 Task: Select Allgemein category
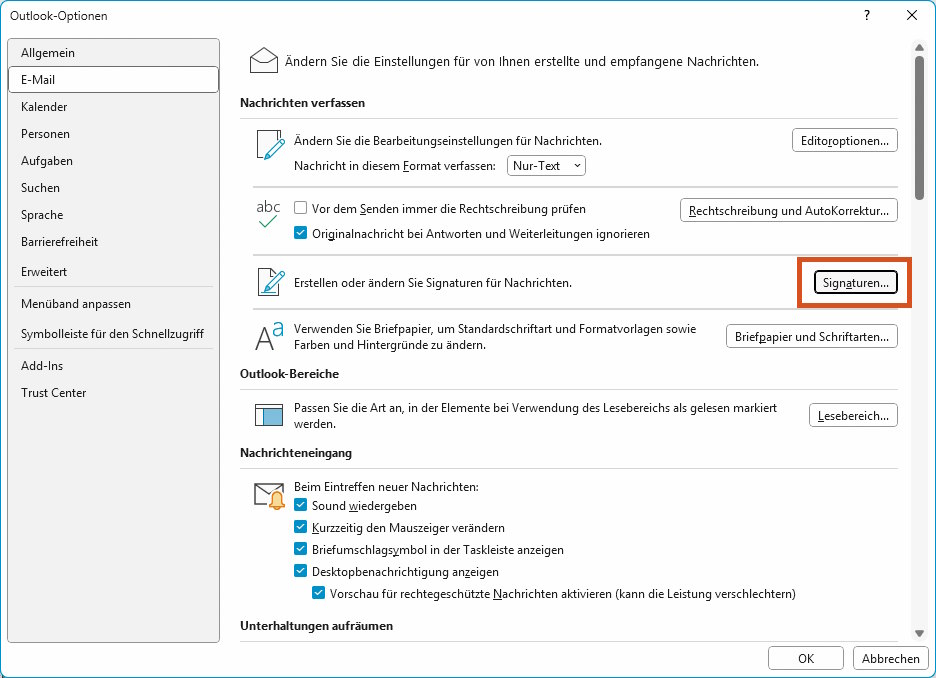[x=113, y=53]
